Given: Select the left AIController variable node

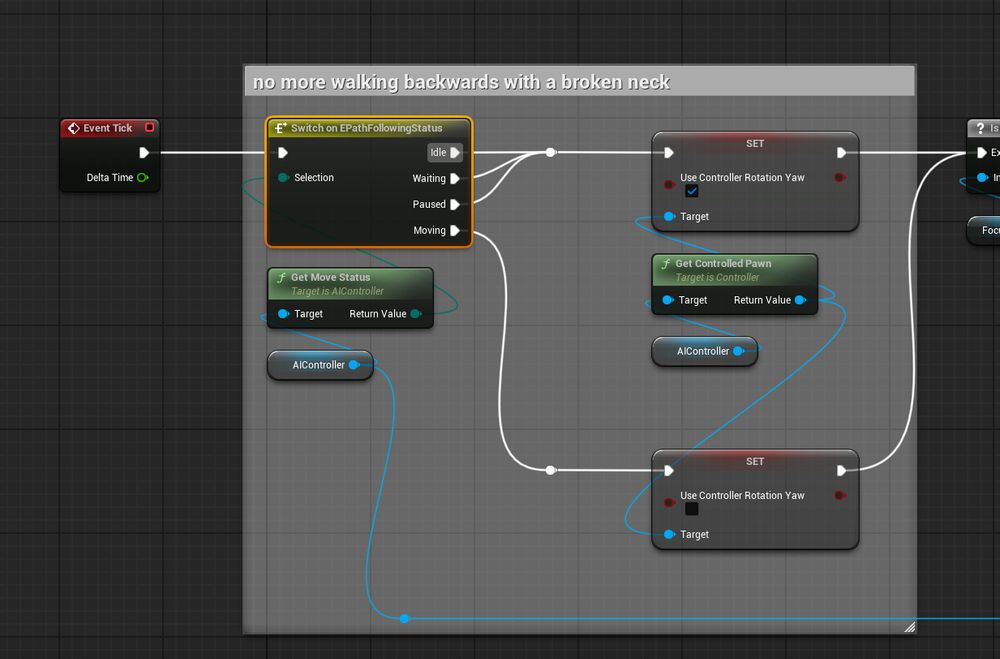Looking at the screenshot, I should (x=320, y=365).
